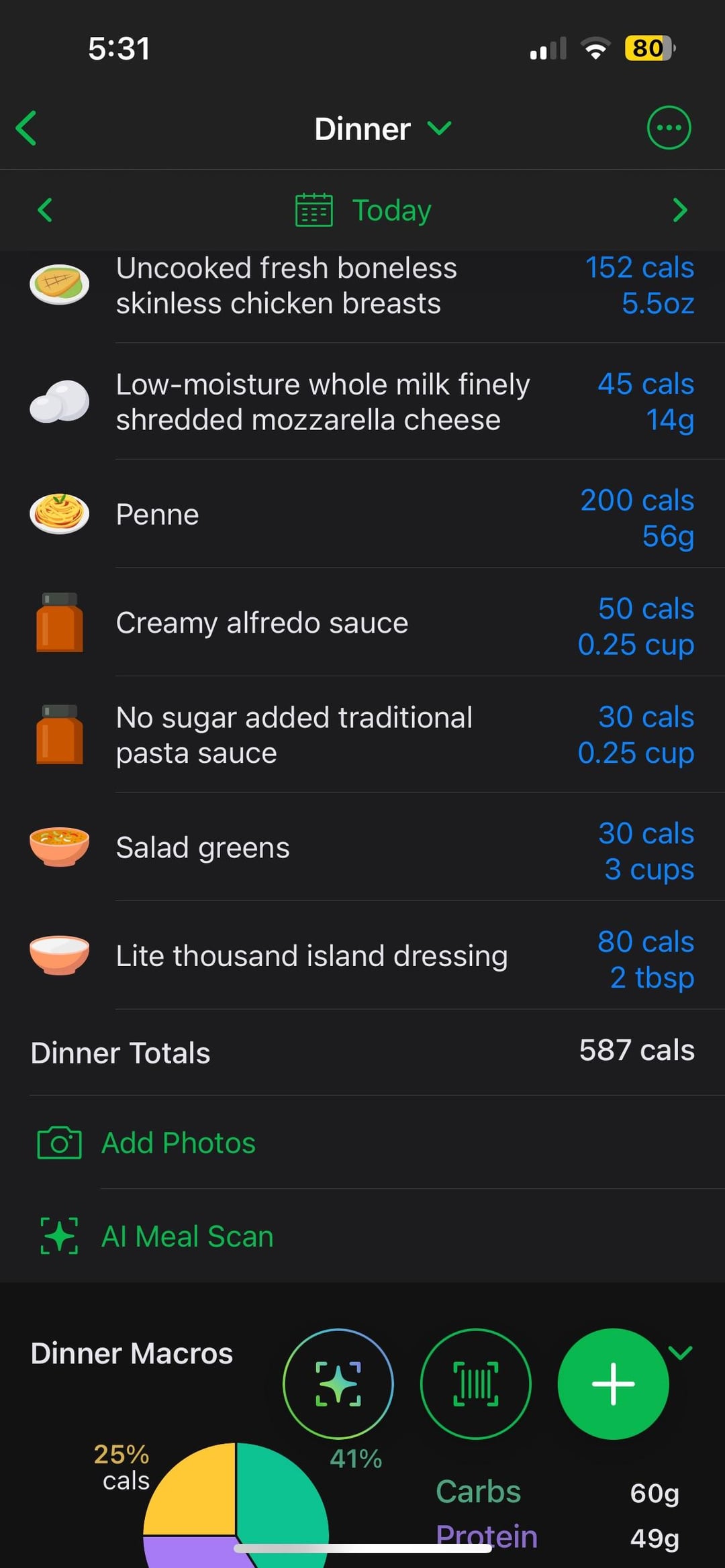Screen dimensions: 725x1568
Task: Collapse Dinner Macros with the chevron
Action: (681, 1353)
